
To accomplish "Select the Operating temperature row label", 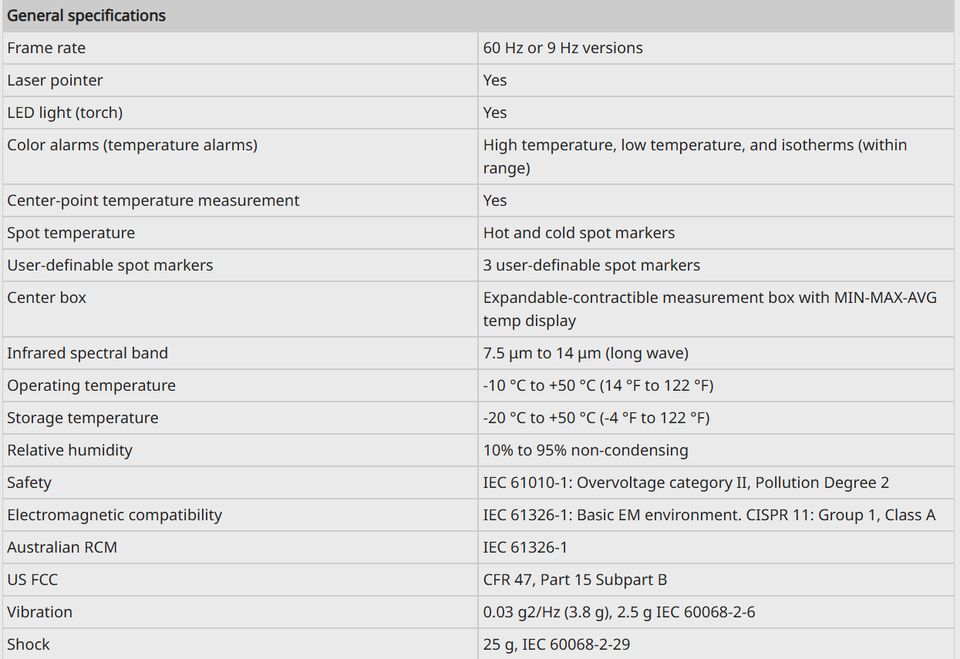I will point(91,385).
